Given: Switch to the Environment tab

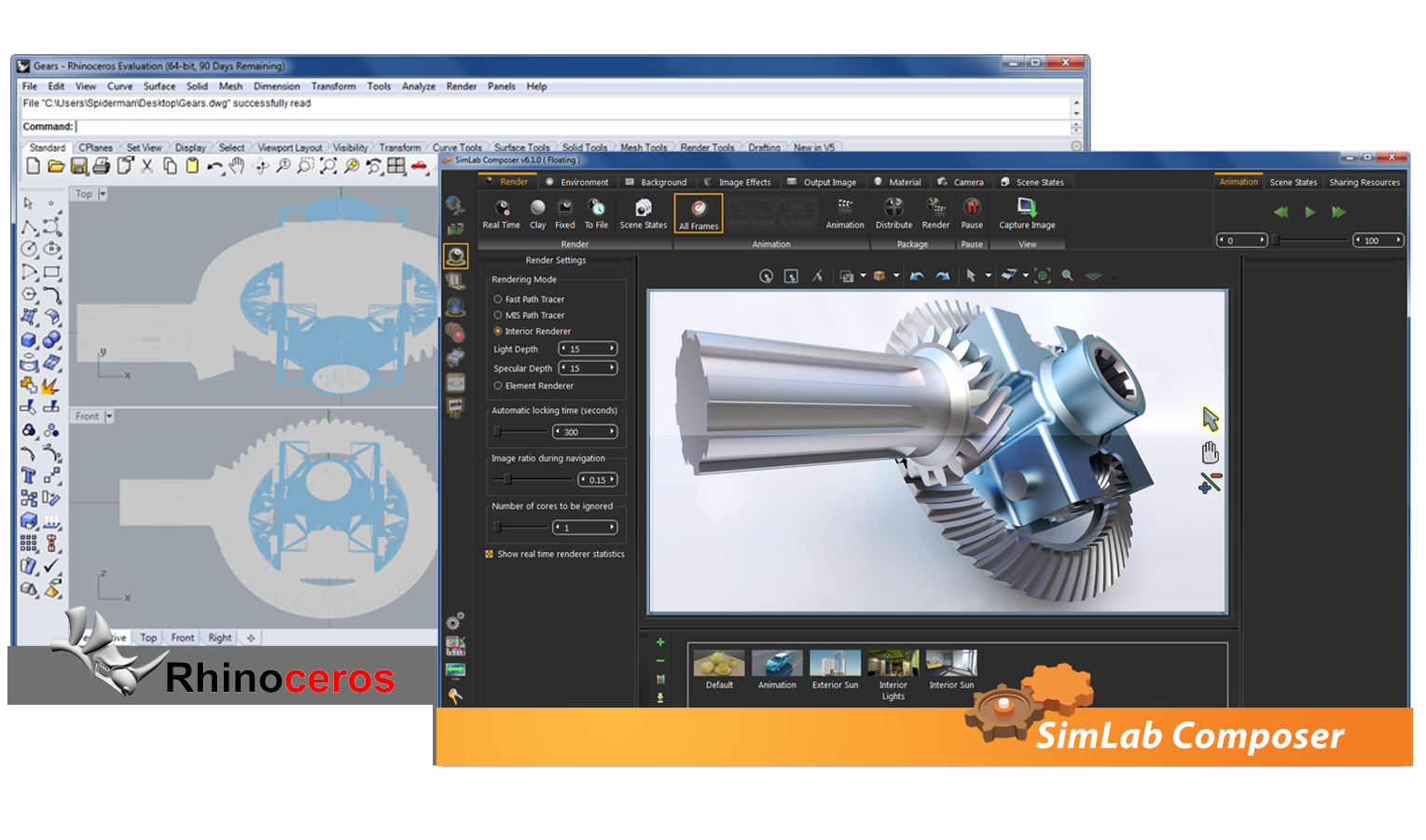Looking at the screenshot, I should pos(577,182).
